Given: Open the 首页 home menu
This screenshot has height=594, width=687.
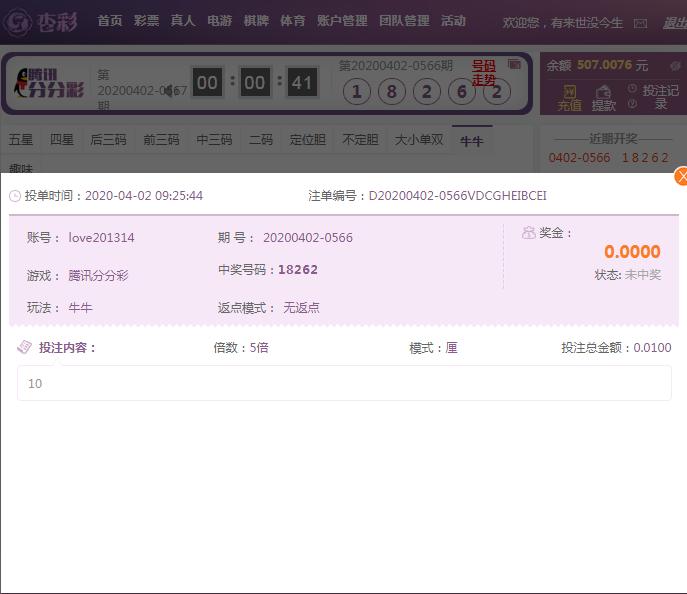Looking at the screenshot, I should [110, 21].
